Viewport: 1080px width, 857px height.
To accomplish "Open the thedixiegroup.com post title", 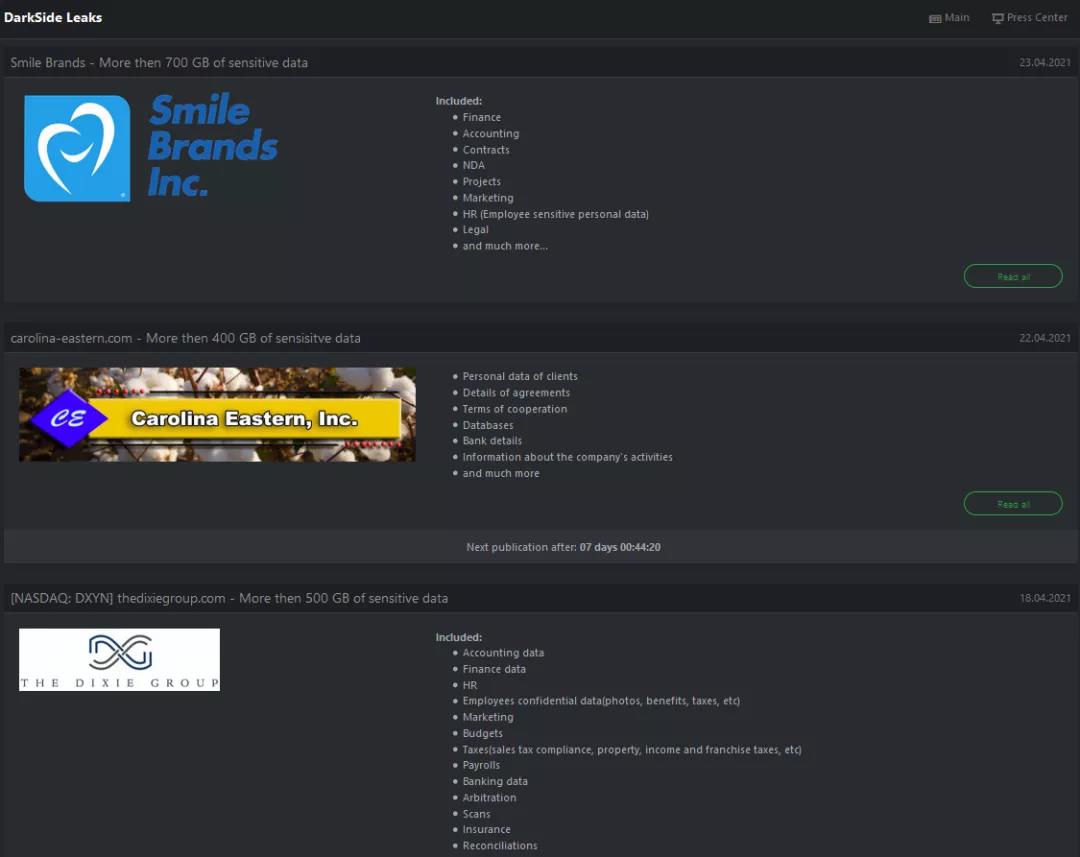I will [x=229, y=598].
